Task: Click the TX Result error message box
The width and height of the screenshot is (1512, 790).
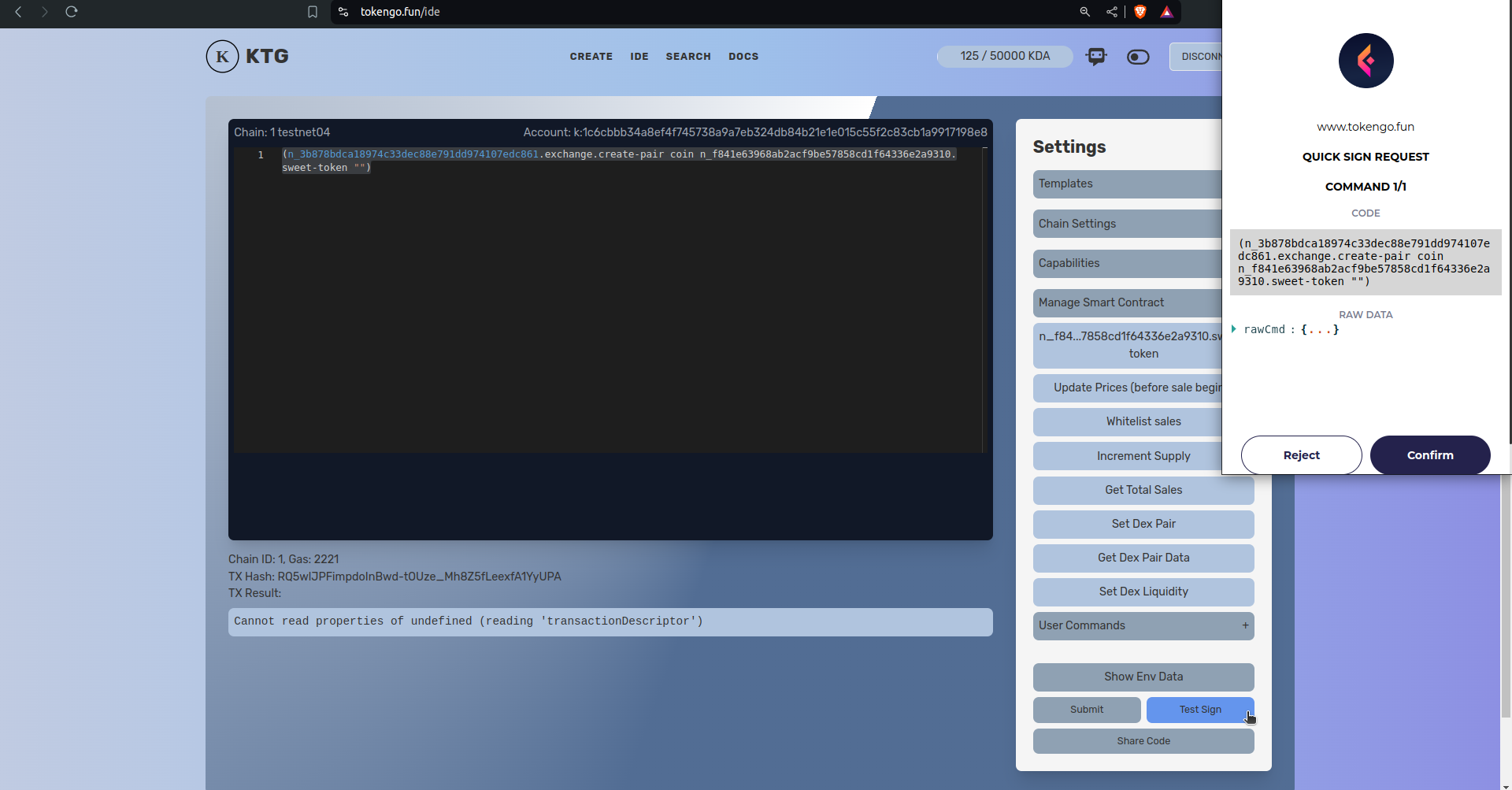Action: point(610,621)
